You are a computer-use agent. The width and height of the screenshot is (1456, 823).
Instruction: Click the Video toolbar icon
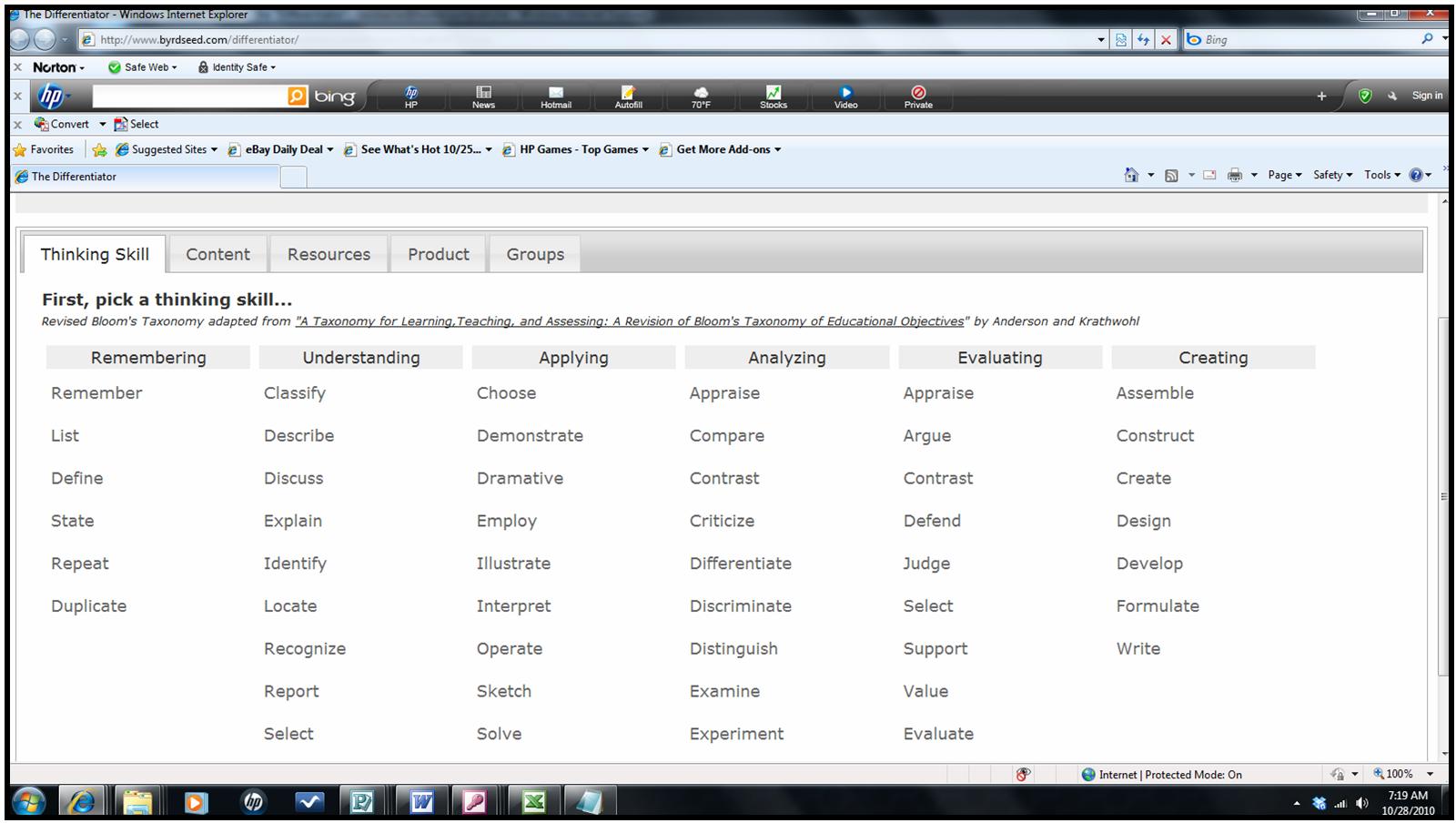click(x=846, y=97)
